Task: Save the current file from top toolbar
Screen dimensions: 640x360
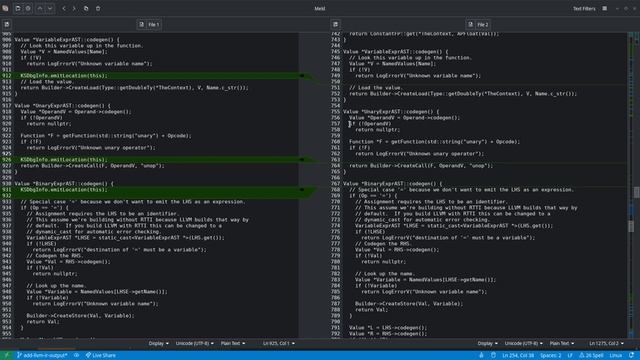Action: (18, 8)
